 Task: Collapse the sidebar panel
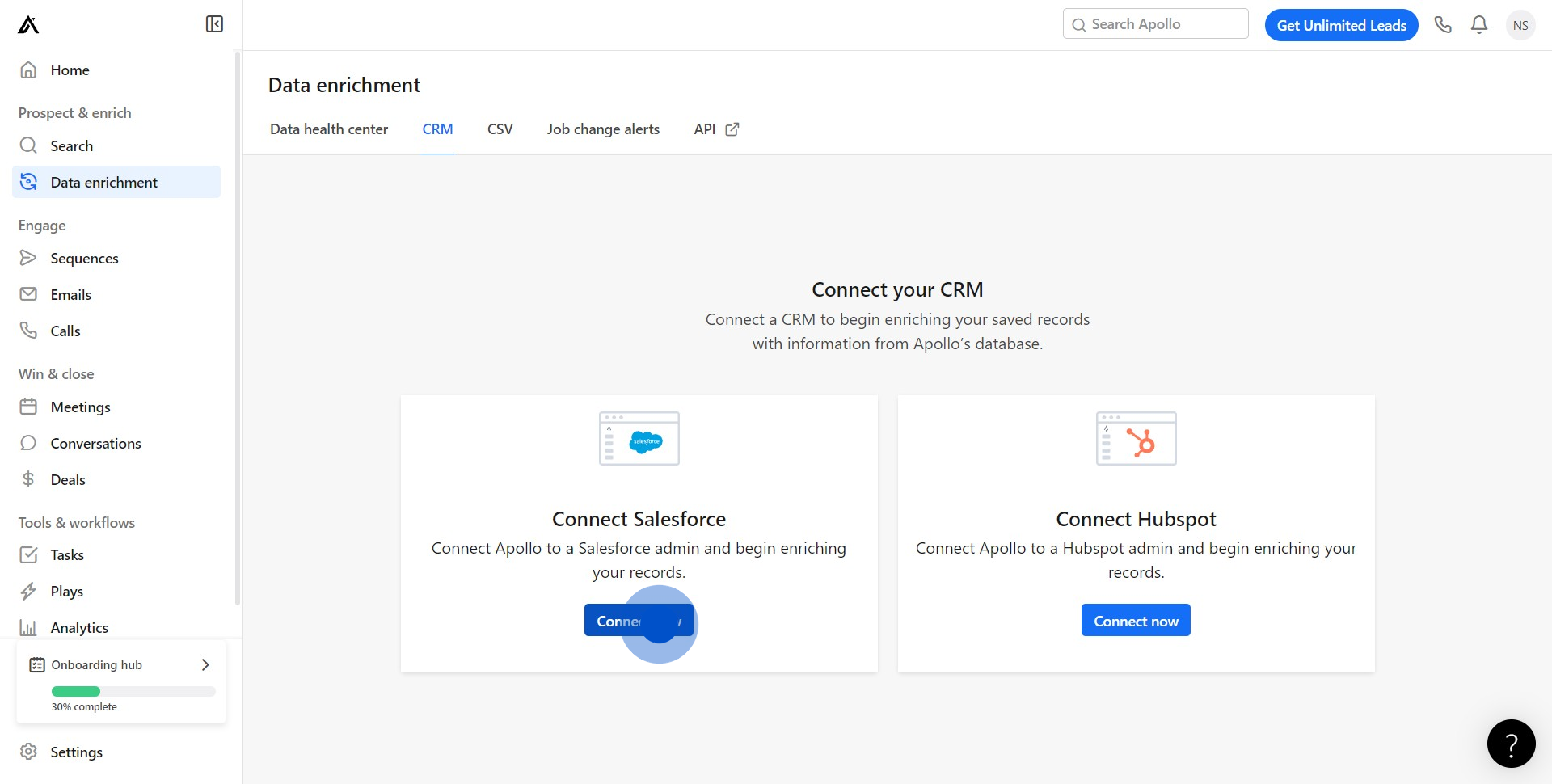(214, 24)
